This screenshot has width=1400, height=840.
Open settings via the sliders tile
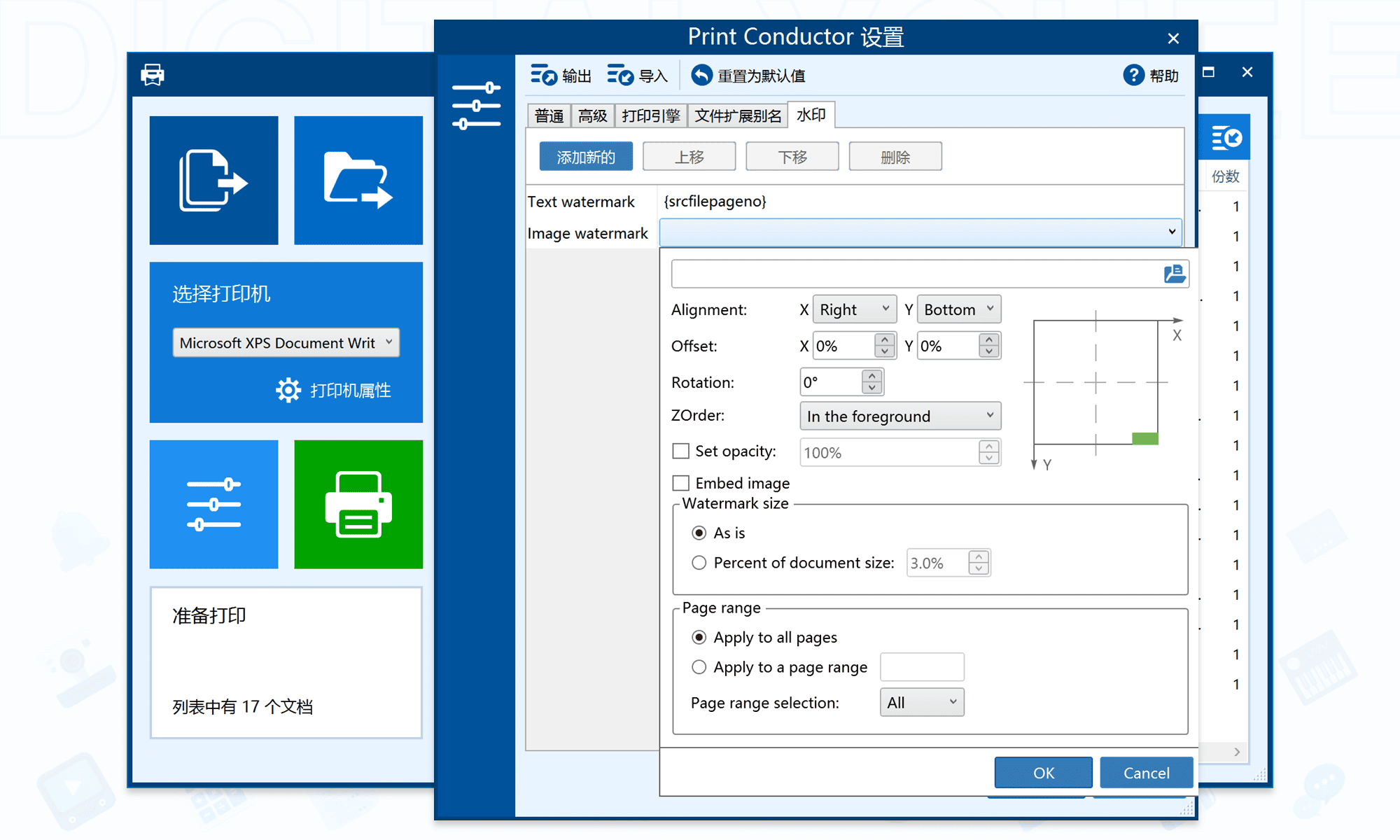pos(213,504)
